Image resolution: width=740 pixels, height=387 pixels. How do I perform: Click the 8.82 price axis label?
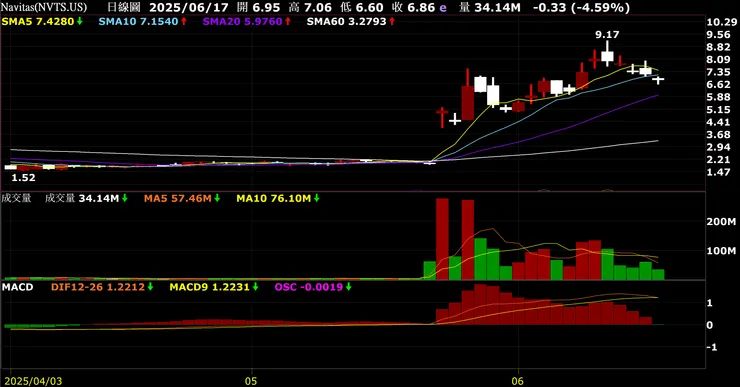[x=719, y=47]
